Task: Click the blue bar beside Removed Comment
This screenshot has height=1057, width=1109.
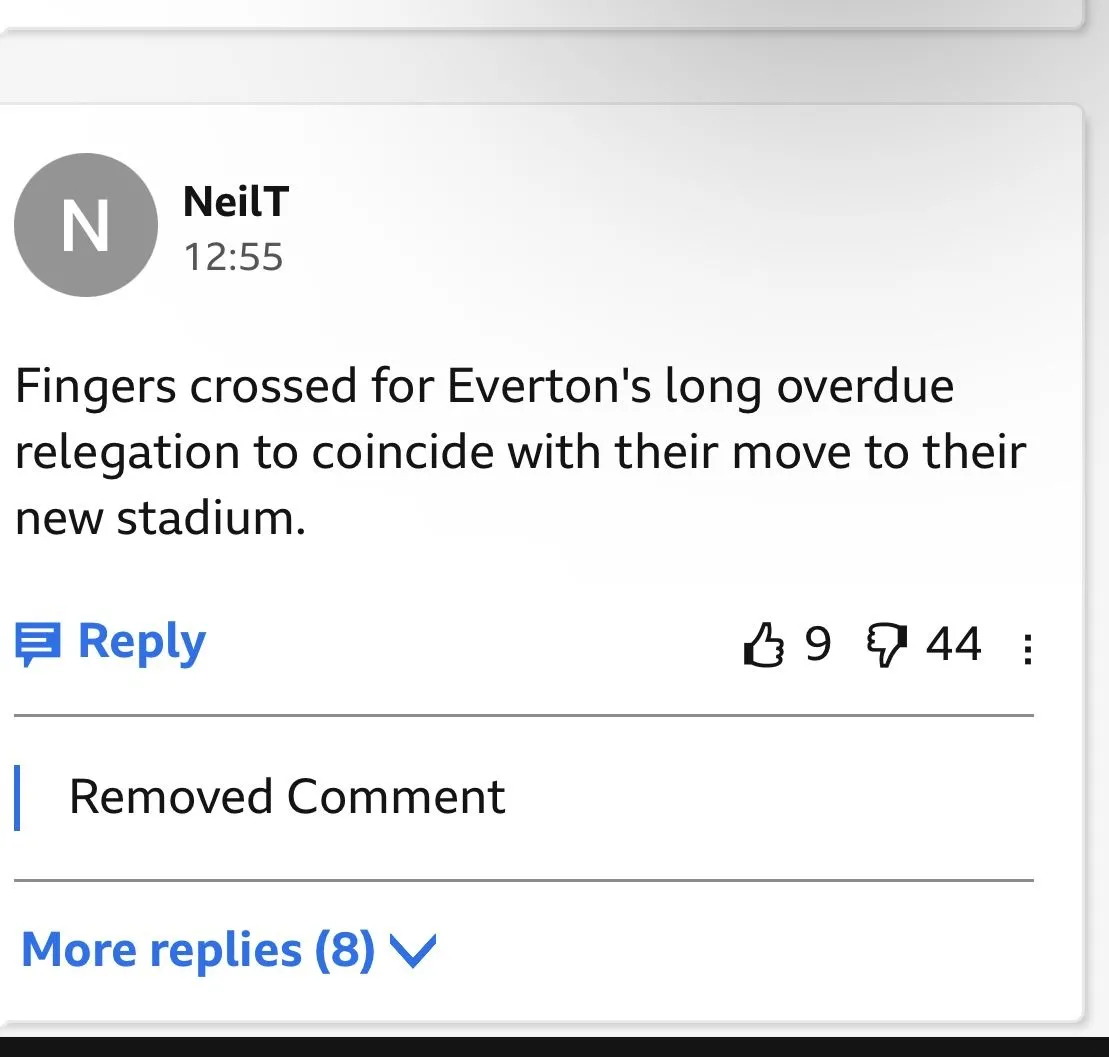Action: tap(17, 797)
